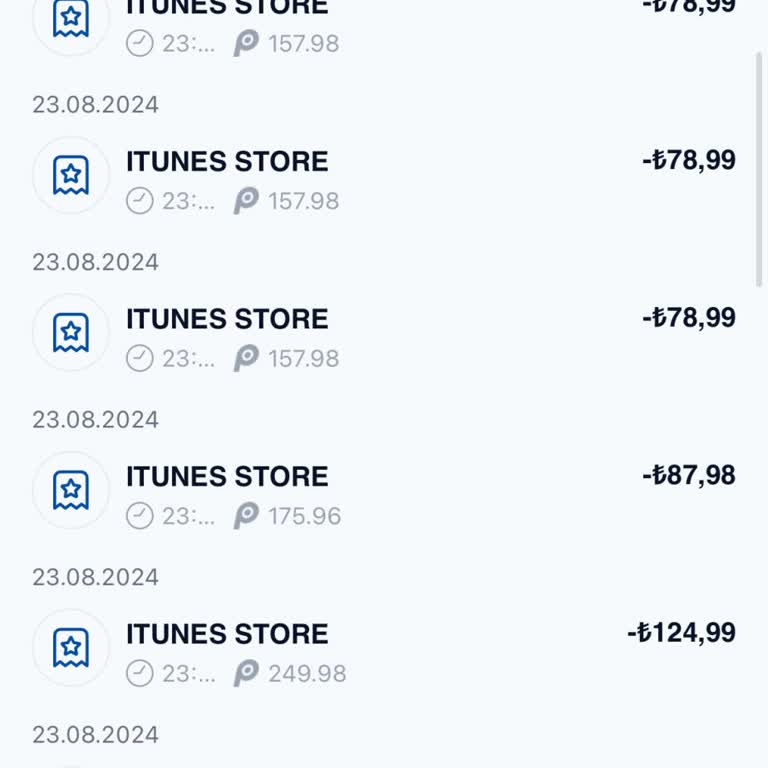Click receipt icon of the ₺78,99 transaction directly above ₺87,98
Viewport: 768px width, 768px height.
pos(71,332)
